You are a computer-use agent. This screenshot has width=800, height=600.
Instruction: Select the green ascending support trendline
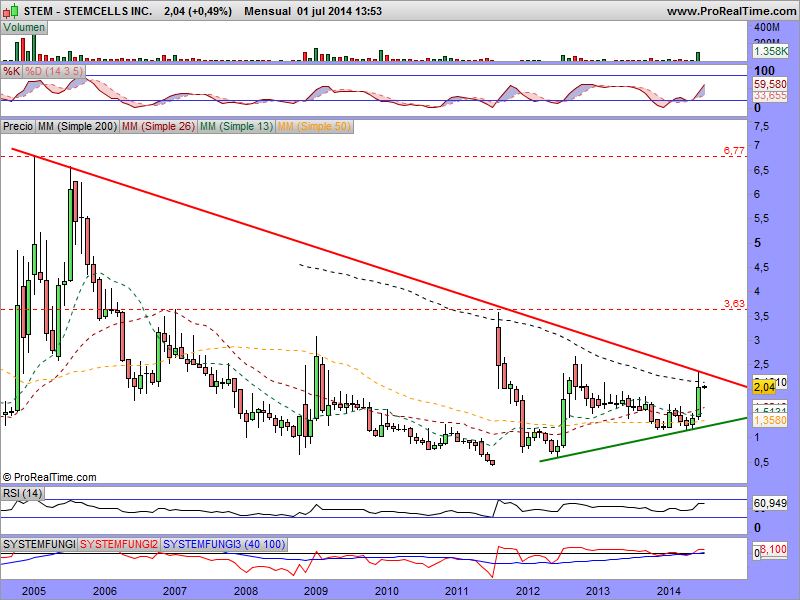pyautogui.click(x=643, y=440)
